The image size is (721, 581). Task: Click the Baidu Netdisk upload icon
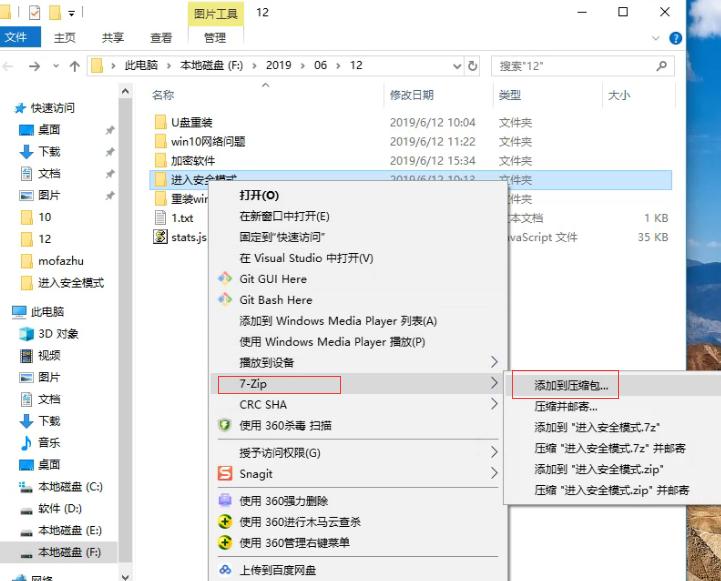(225, 570)
